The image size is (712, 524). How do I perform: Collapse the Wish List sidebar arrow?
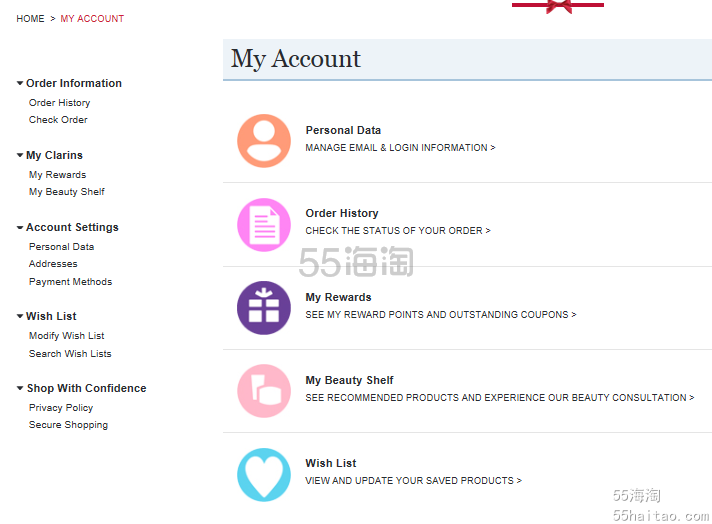pyautogui.click(x=20, y=316)
